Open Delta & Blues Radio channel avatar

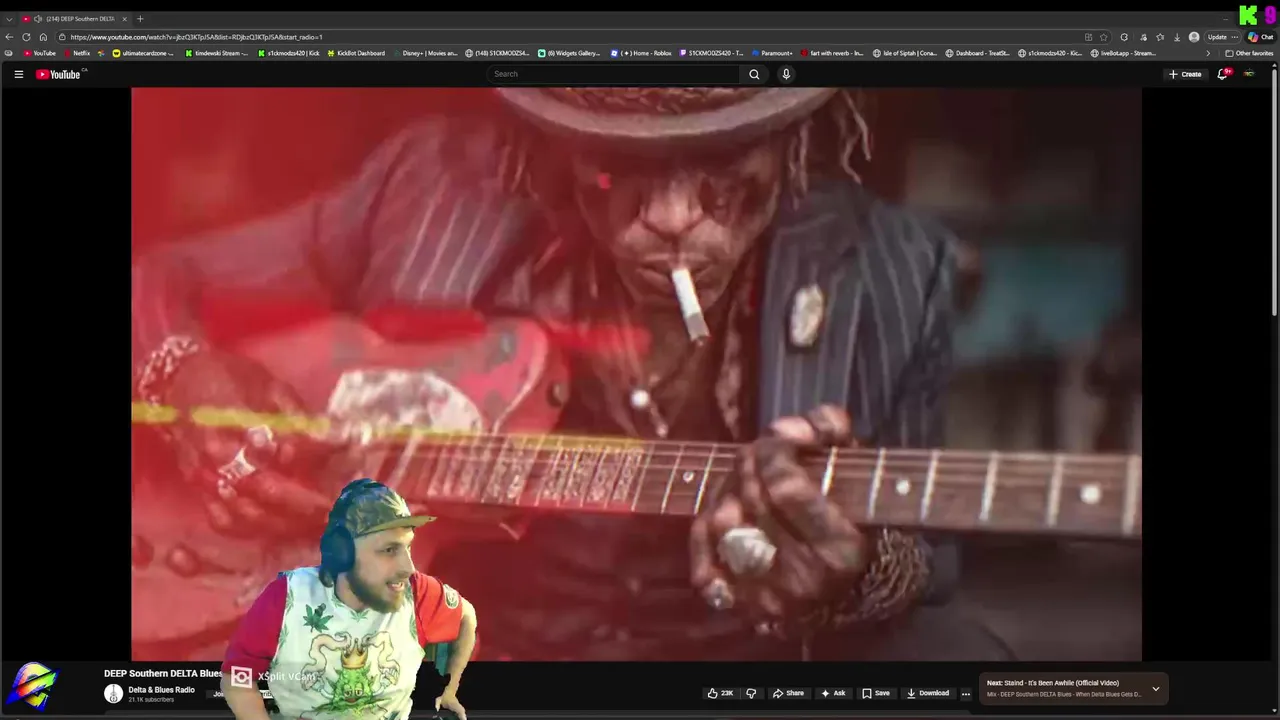click(114, 693)
